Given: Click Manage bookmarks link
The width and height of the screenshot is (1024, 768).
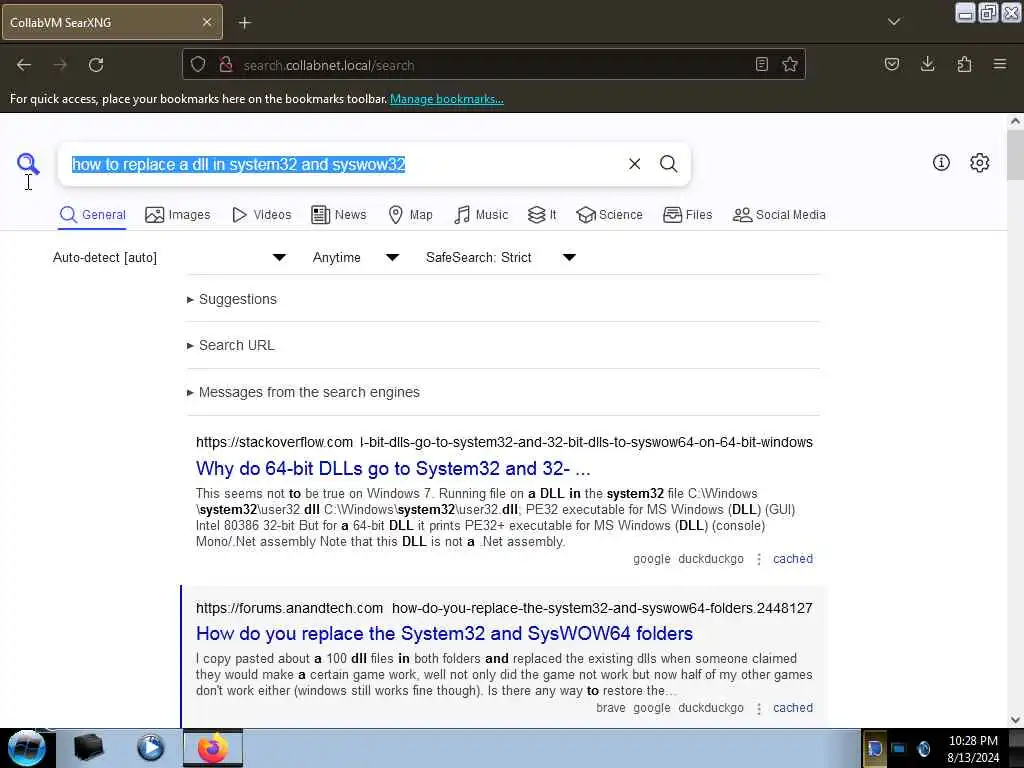Looking at the screenshot, I should click(x=447, y=99).
